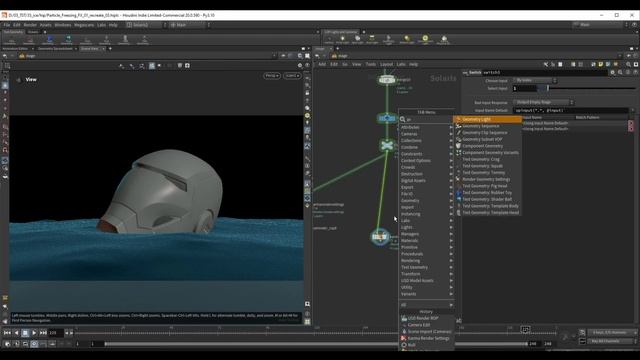Add new pane tab next to Scene View
The width and height of the screenshot is (640, 360).
(x=110, y=49)
